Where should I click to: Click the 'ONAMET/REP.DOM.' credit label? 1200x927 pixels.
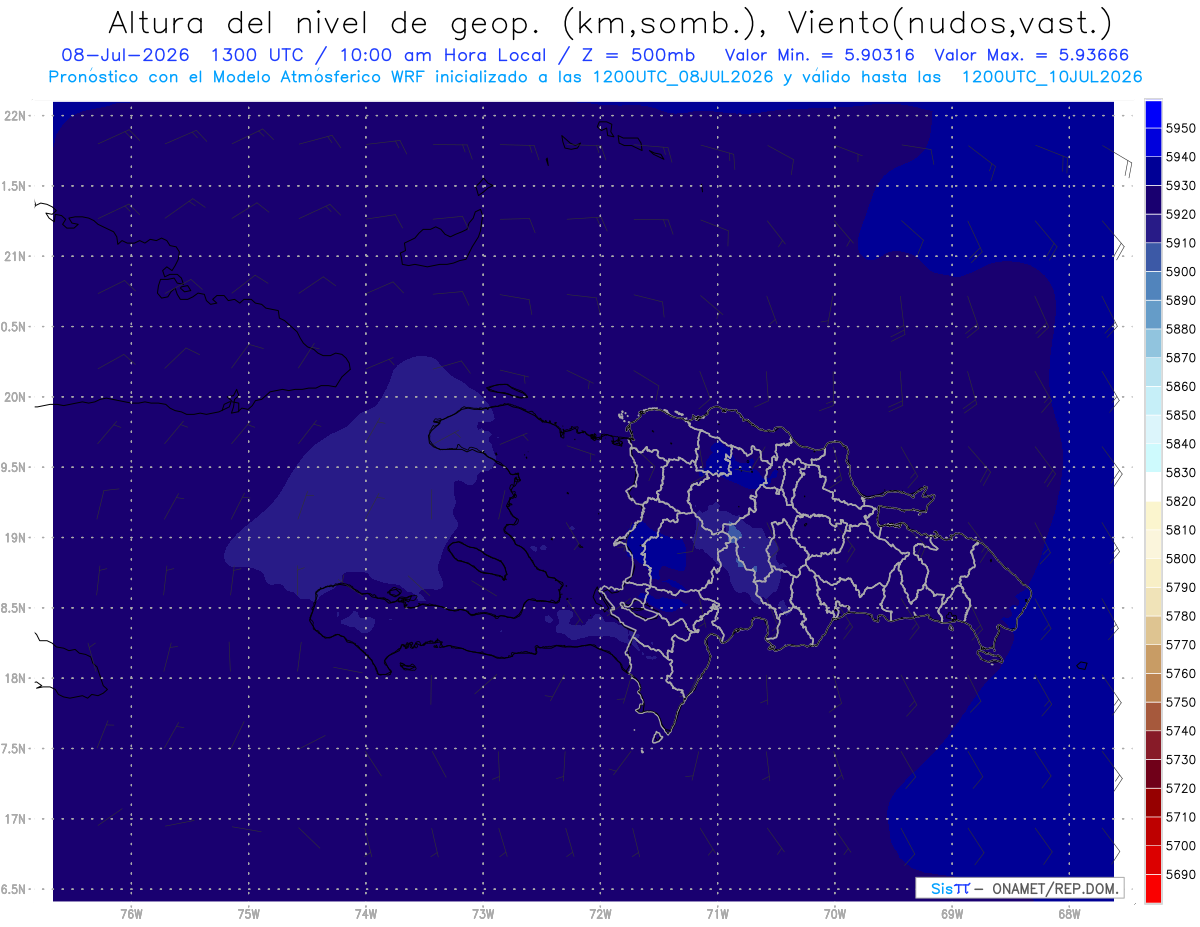1055,888
